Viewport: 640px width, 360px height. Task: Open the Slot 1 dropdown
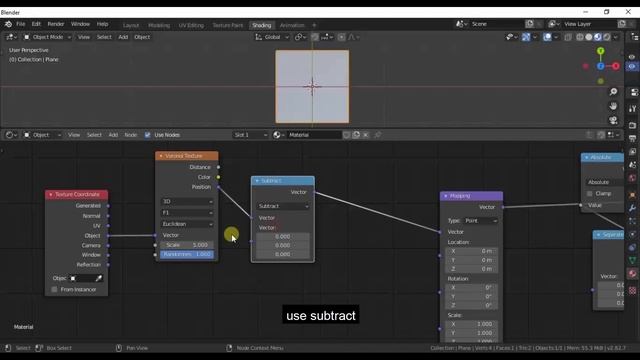250,135
